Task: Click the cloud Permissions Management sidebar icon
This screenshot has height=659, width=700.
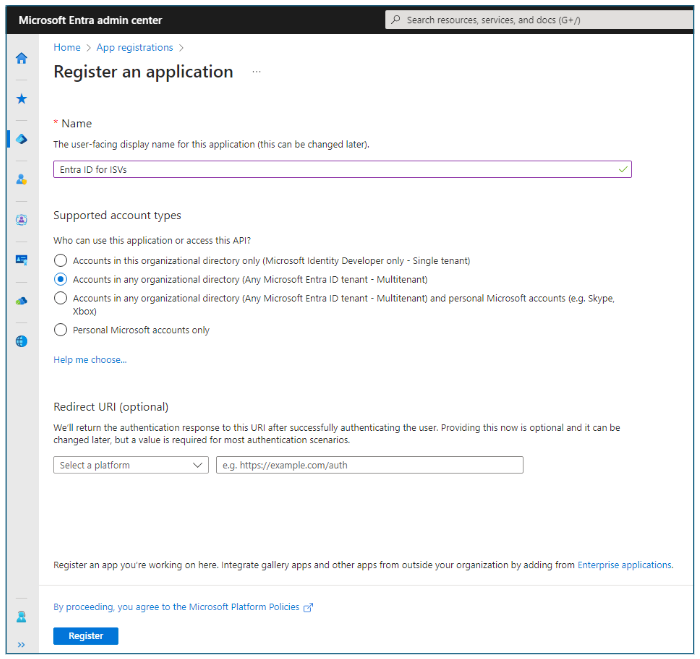Action: click(21, 300)
